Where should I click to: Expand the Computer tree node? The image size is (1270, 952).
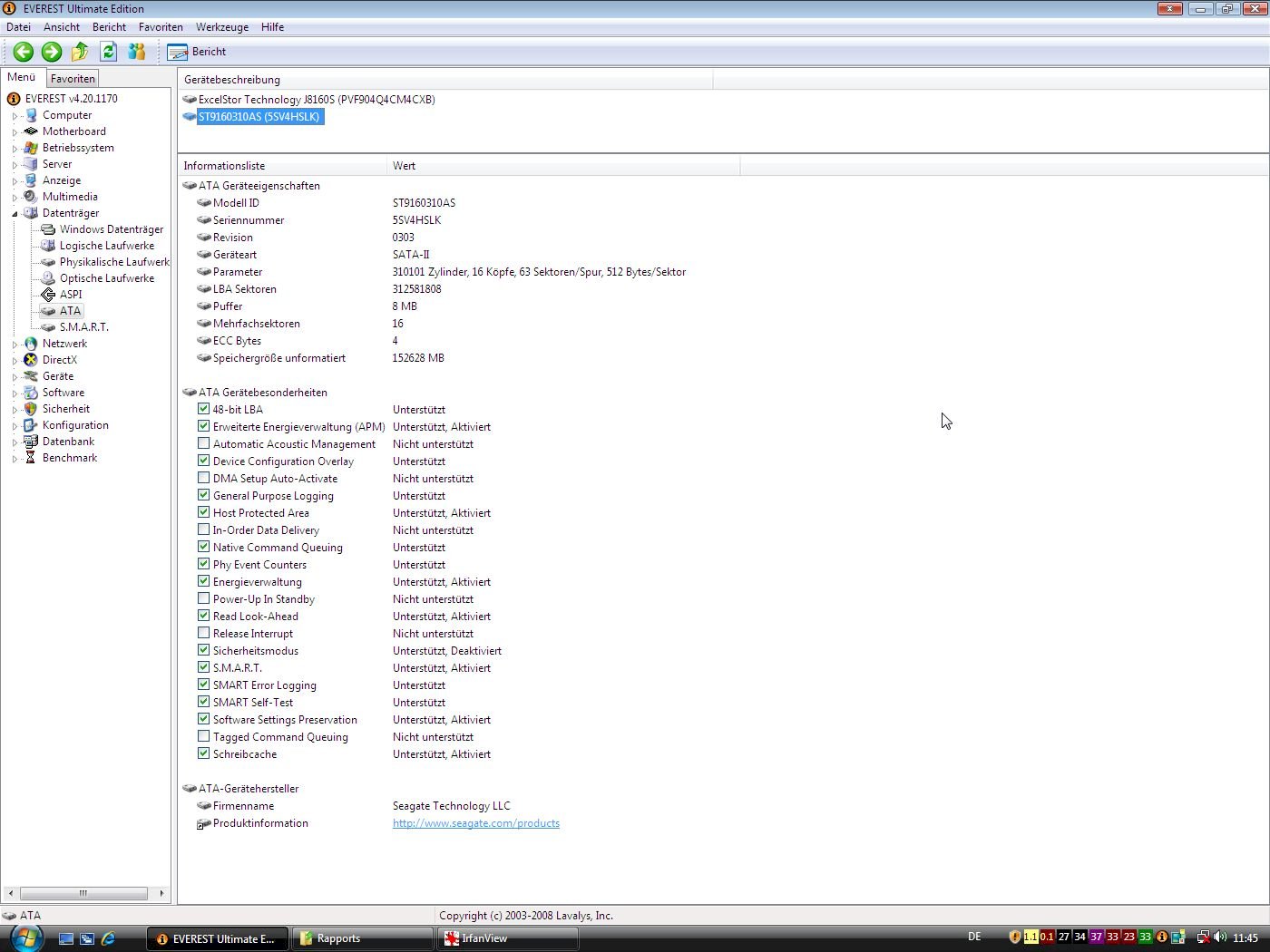click(15, 116)
